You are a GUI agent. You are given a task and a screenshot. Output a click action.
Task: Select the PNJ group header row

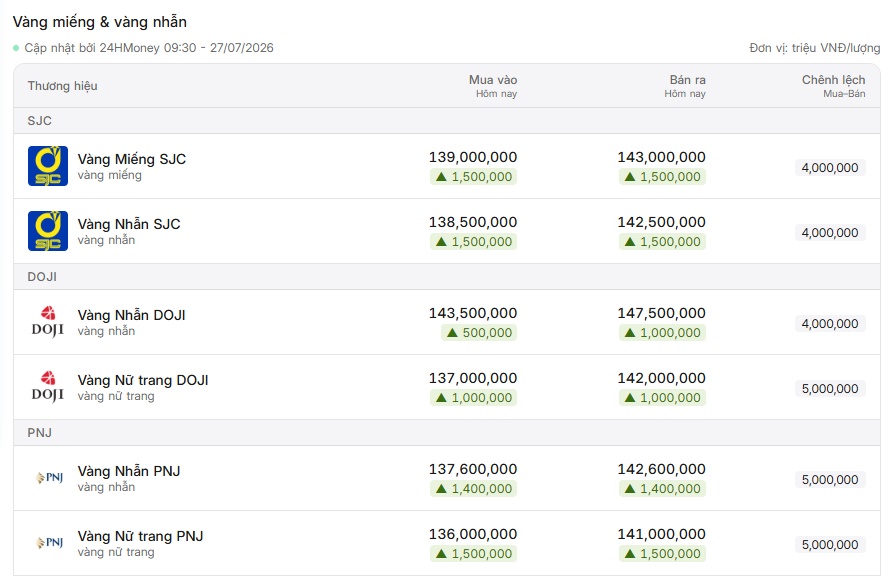click(447, 432)
